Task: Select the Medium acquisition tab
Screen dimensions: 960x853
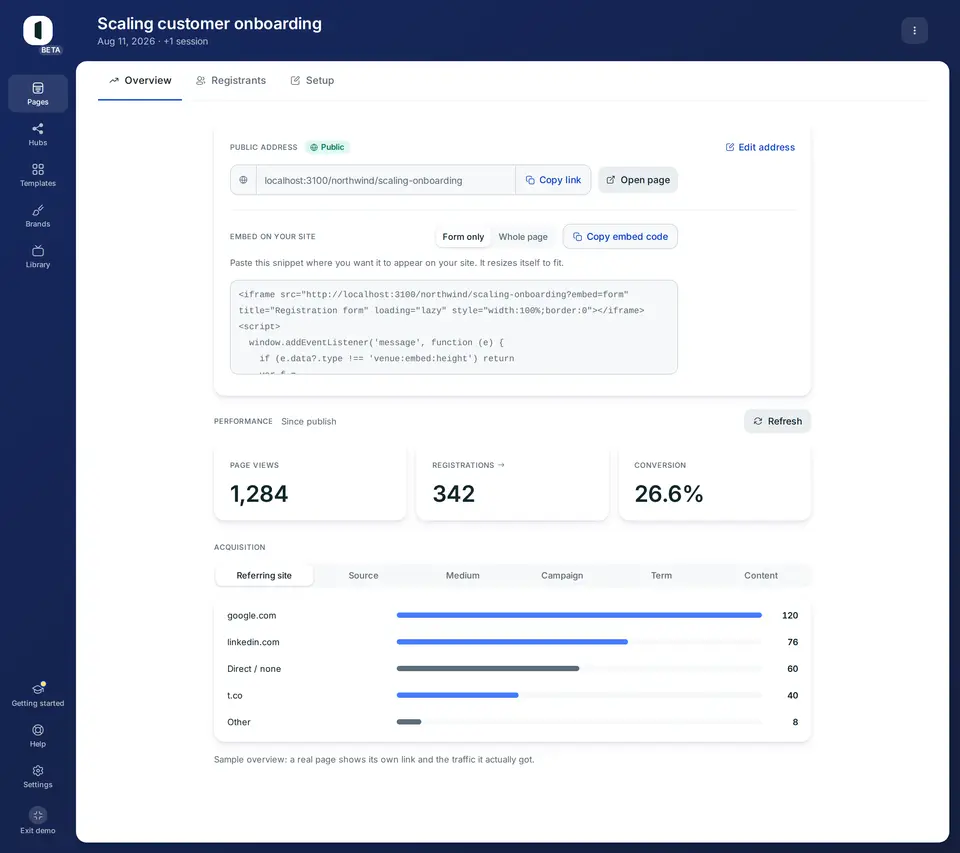Action: click(462, 576)
